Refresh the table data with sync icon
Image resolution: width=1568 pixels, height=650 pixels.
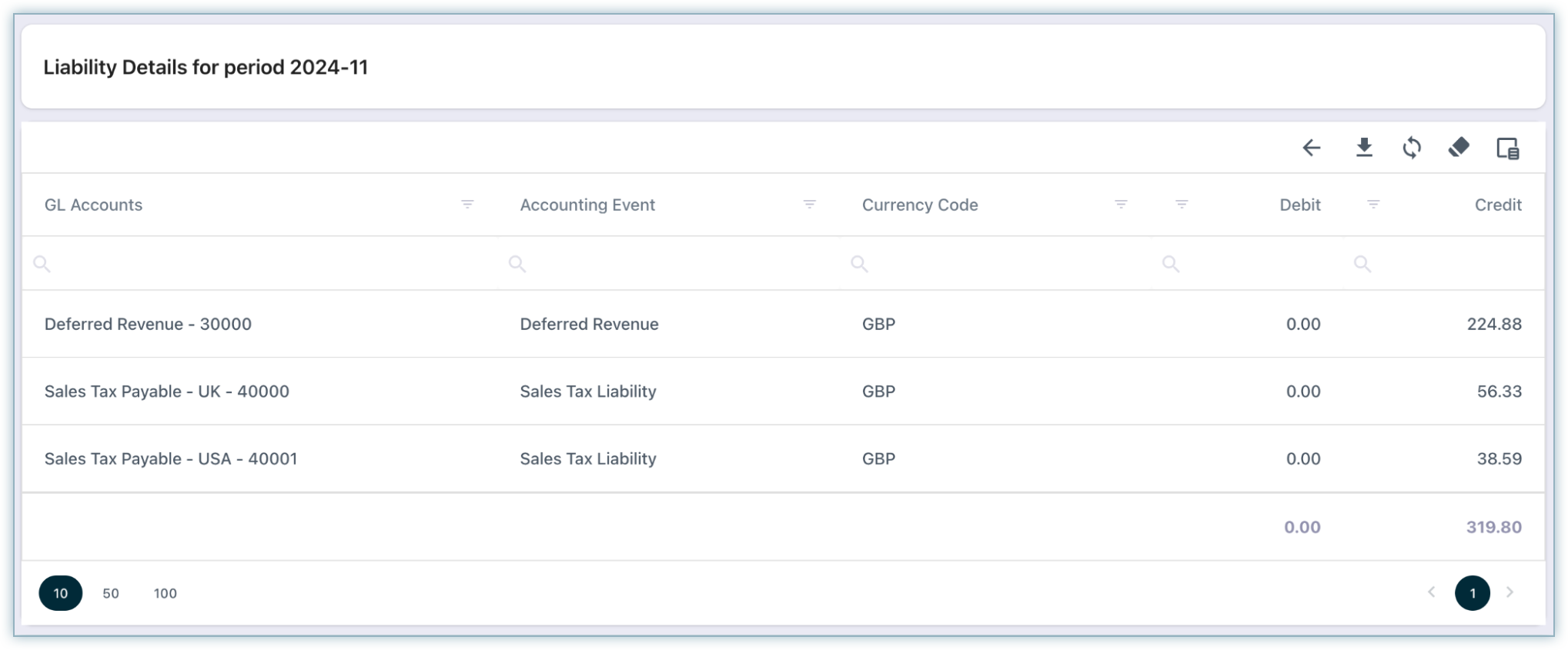(1411, 148)
